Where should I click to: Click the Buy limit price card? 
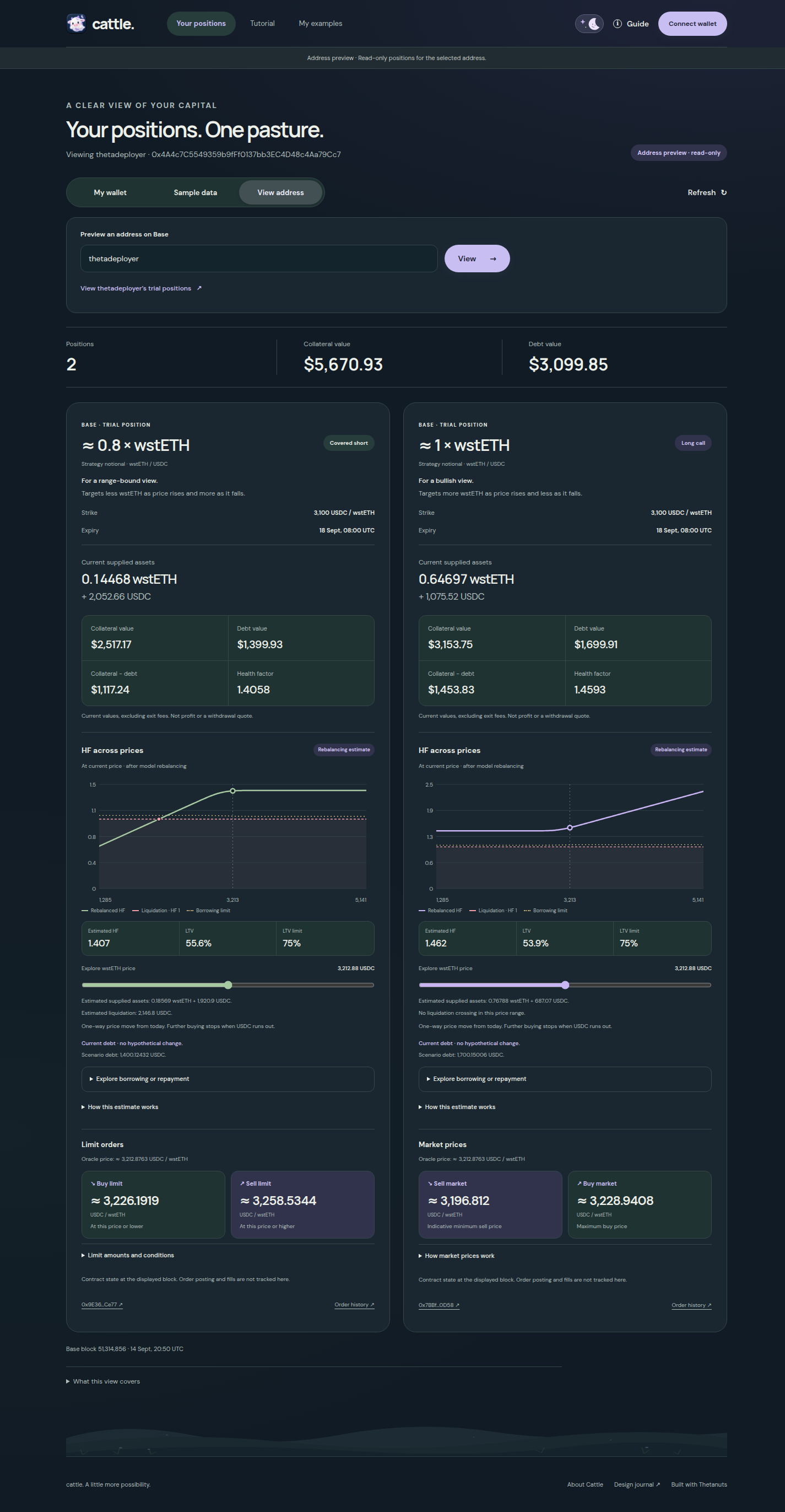point(153,1204)
